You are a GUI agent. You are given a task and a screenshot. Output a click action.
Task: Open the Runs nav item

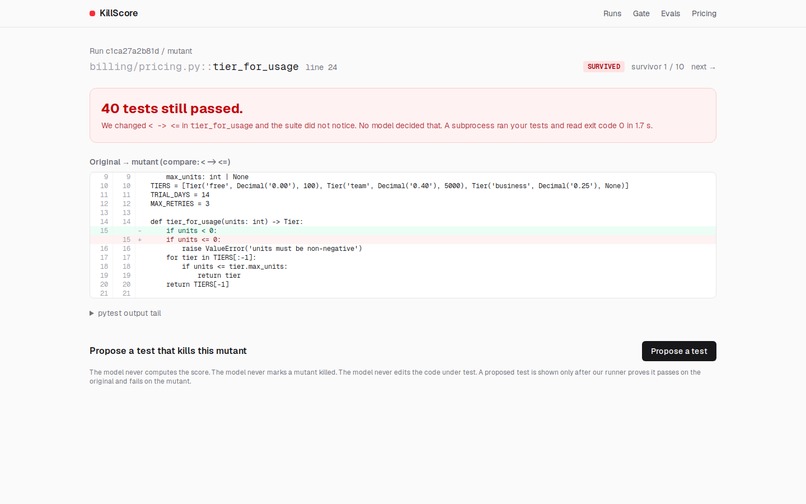pyautogui.click(x=612, y=13)
